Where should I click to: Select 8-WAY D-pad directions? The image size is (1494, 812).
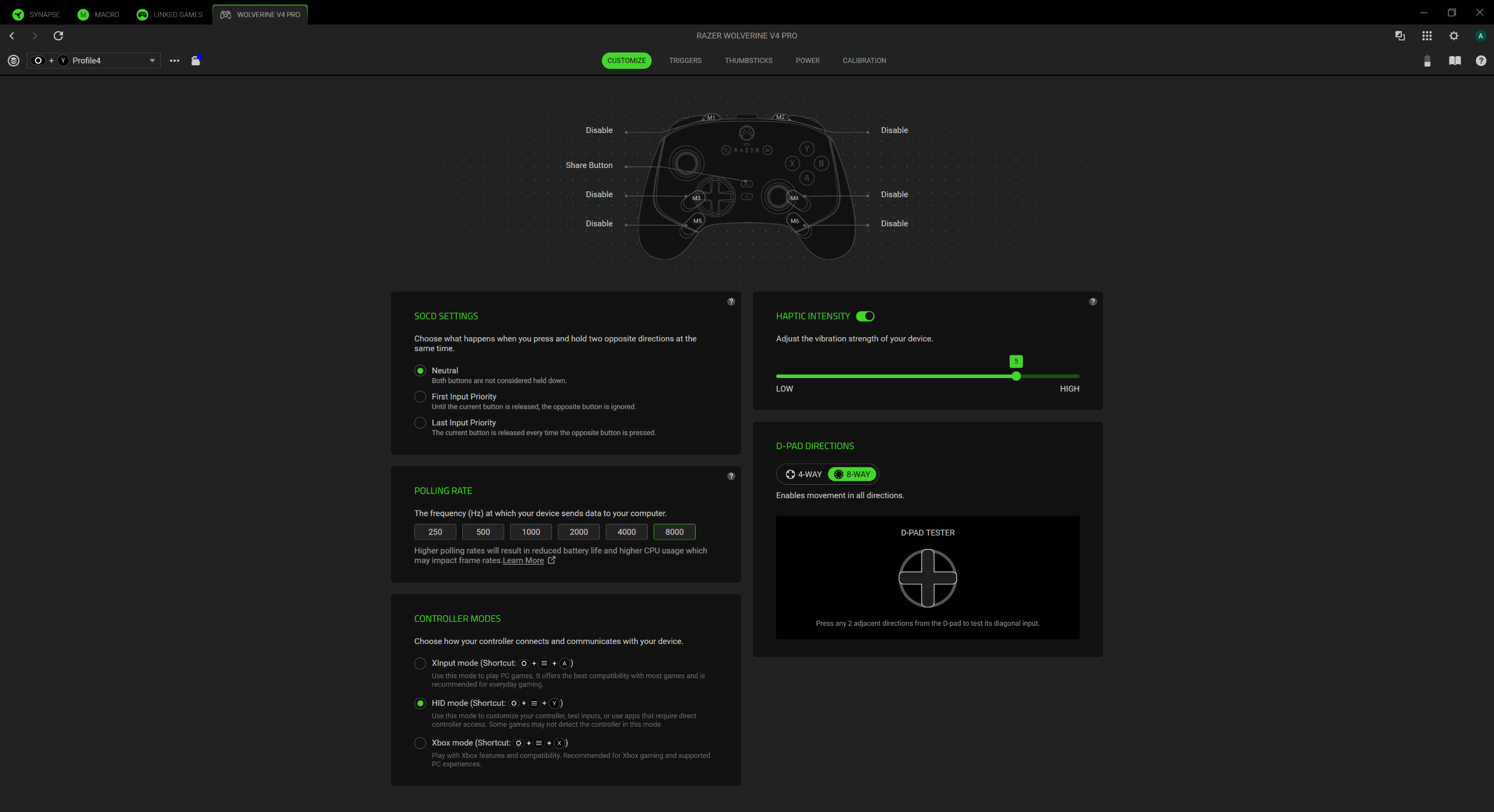click(x=852, y=474)
